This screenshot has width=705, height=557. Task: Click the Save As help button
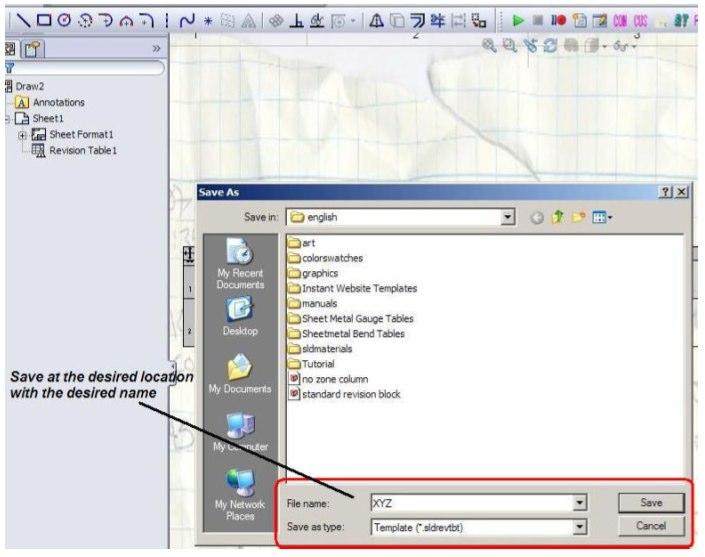coord(665,192)
